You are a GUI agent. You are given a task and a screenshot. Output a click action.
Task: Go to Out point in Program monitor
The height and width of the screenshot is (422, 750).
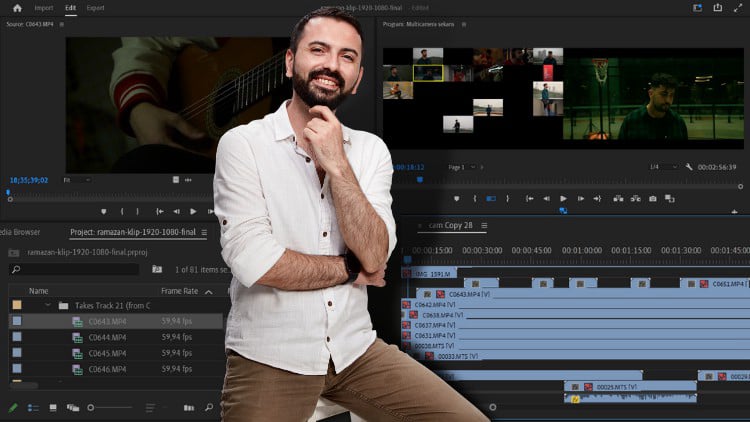coord(597,199)
